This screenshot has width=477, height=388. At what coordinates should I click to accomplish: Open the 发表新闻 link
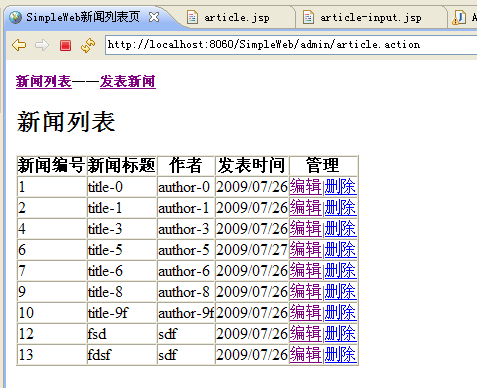point(128,82)
